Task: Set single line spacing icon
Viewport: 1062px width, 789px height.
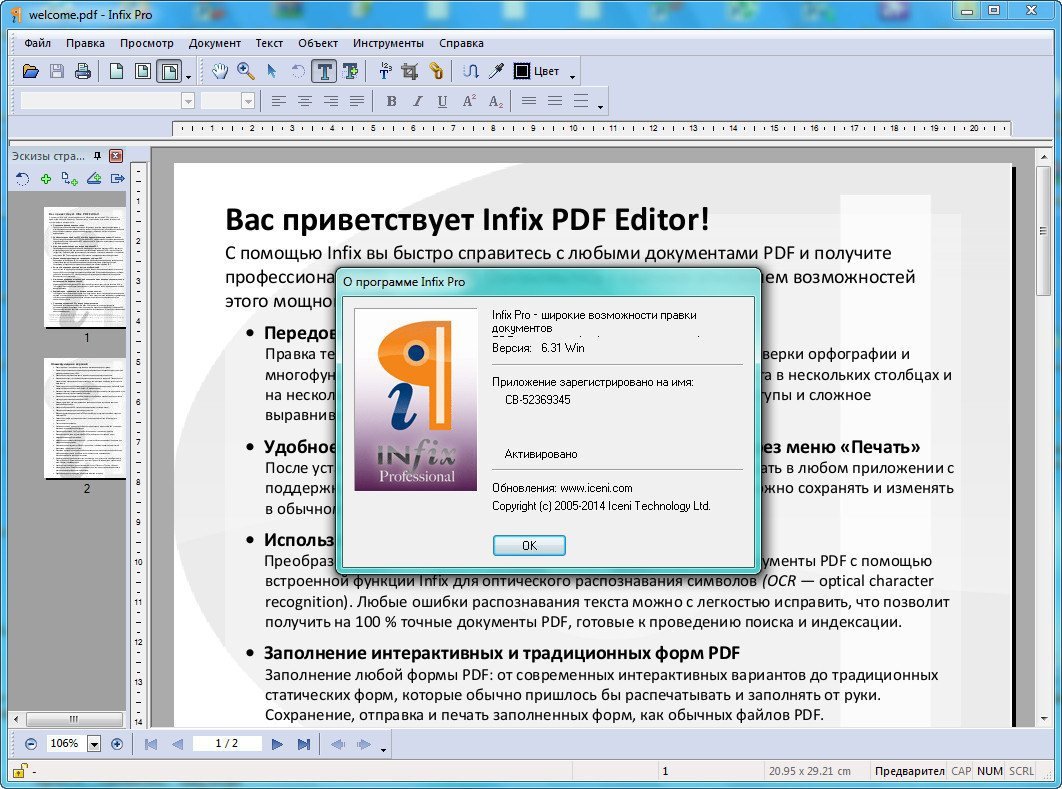Action: click(x=529, y=102)
